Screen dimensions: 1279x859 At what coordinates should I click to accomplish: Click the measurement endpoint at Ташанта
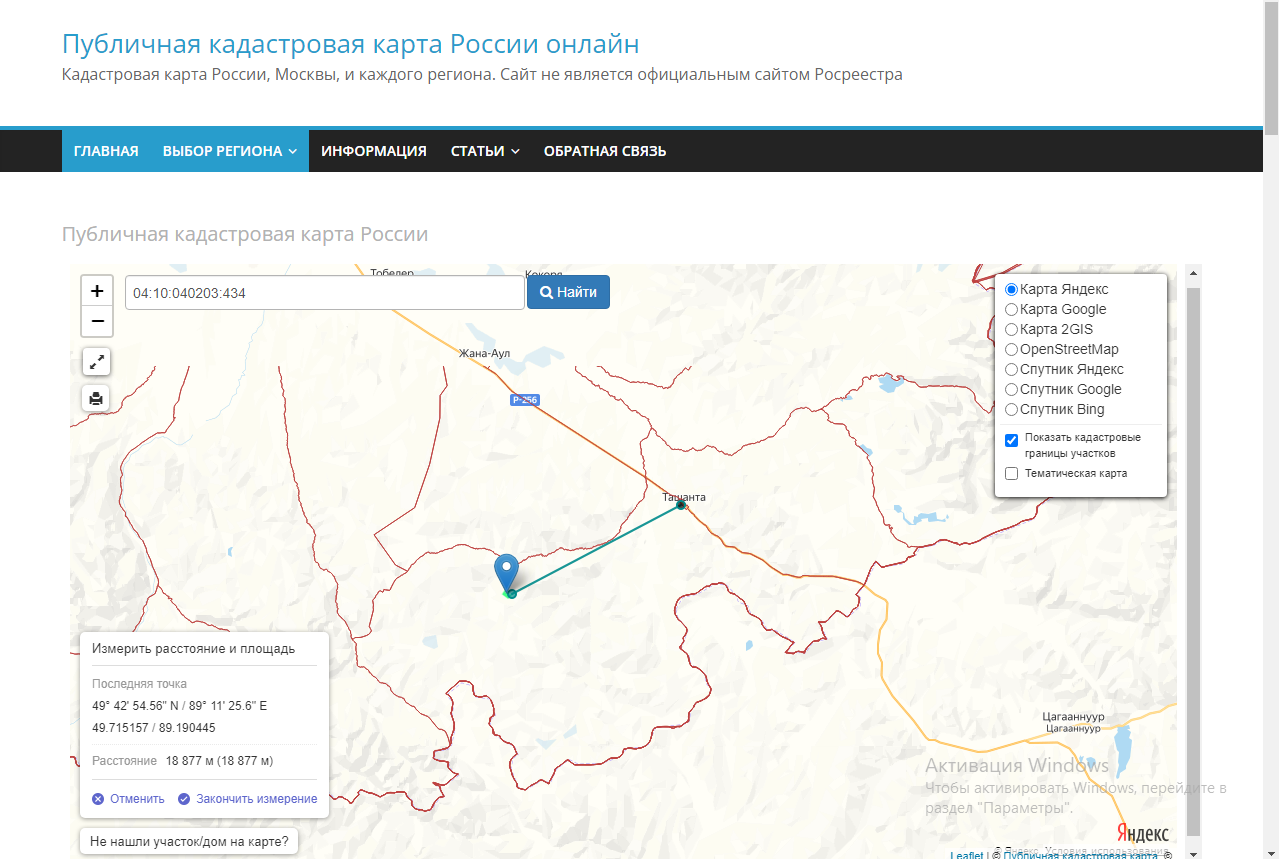point(681,505)
